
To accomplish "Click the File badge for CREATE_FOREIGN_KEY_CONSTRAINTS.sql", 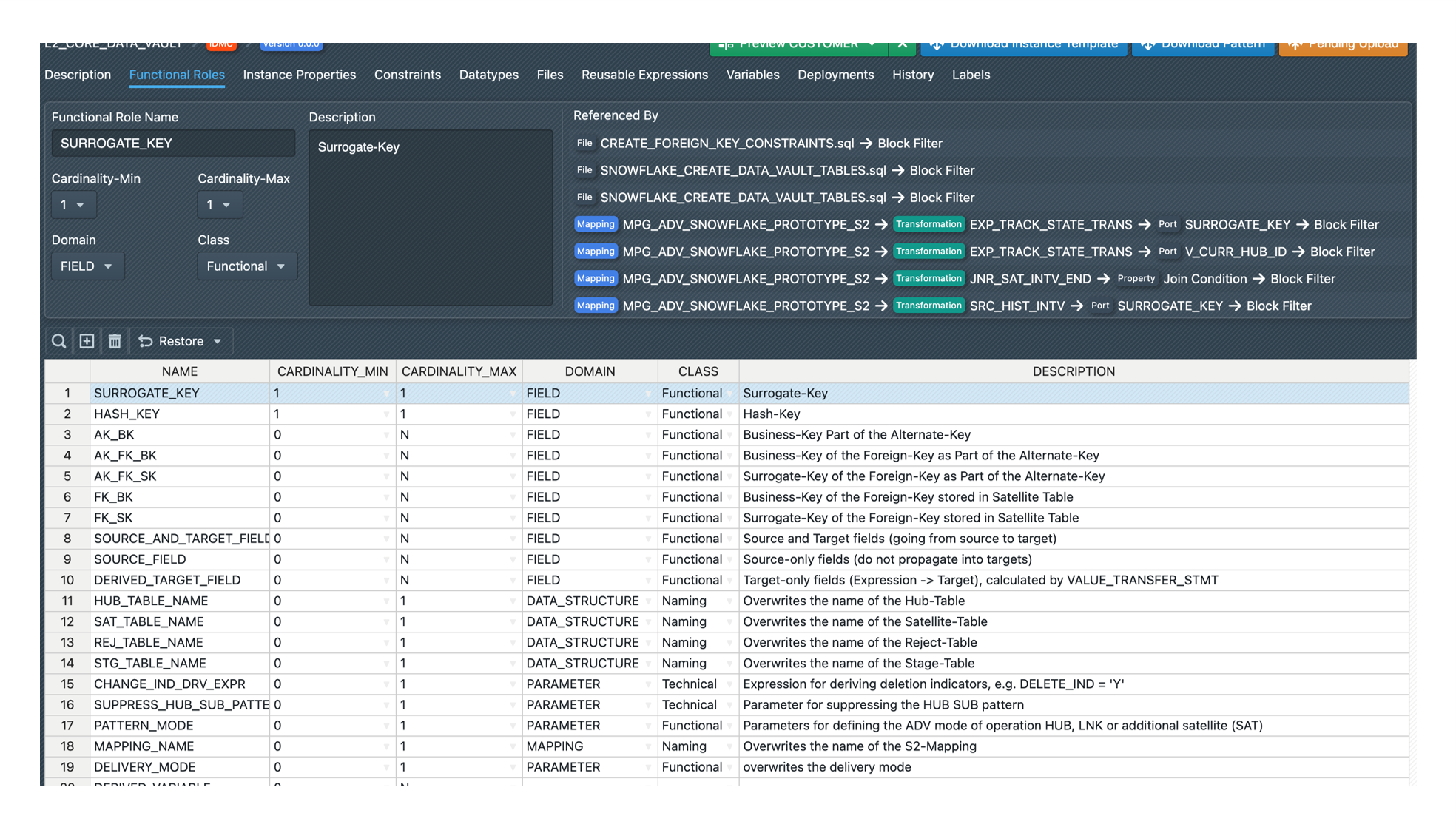I will [x=584, y=144].
